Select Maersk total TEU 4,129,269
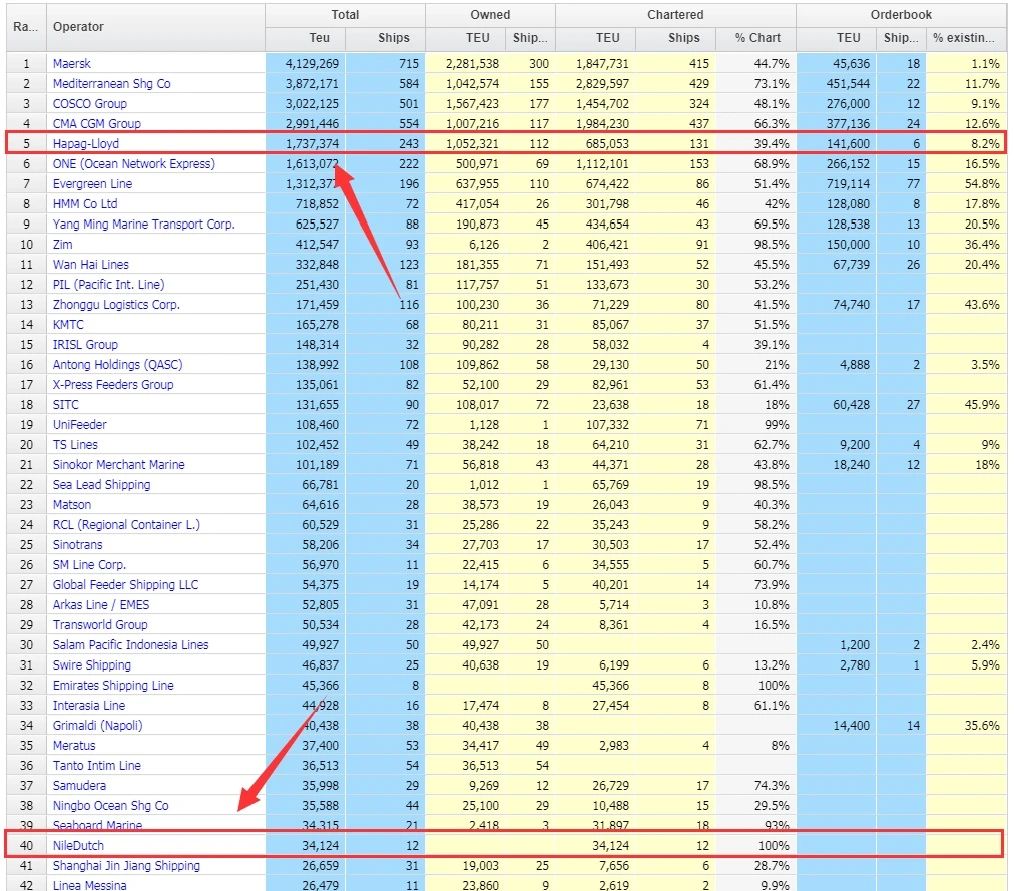The height and width of the screenshot is (891, 1014). coord(312,63)
